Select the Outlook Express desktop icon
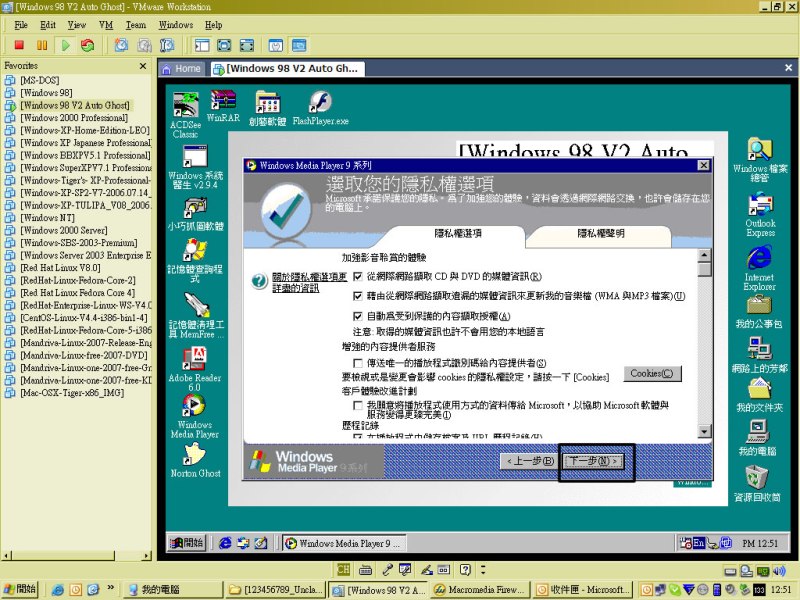 click(x=760, y=214)
